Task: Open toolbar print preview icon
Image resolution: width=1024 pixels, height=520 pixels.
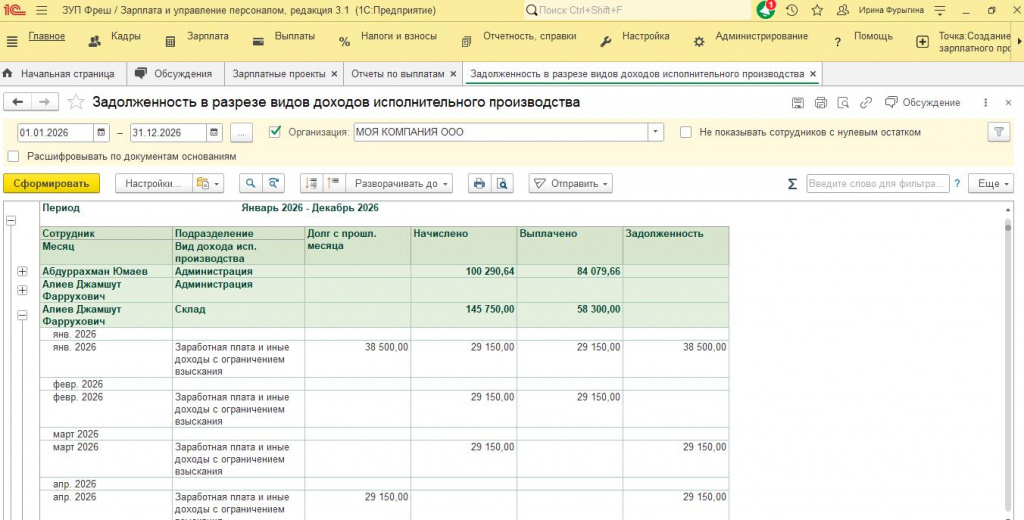Action: 502,184
